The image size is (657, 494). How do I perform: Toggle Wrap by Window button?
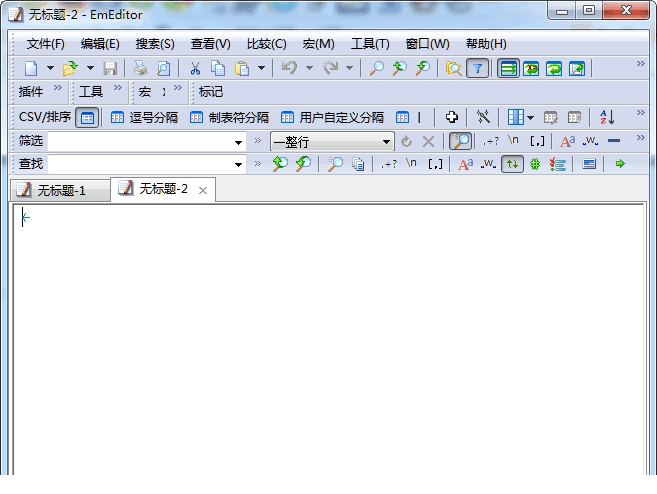tap(554, 68)
